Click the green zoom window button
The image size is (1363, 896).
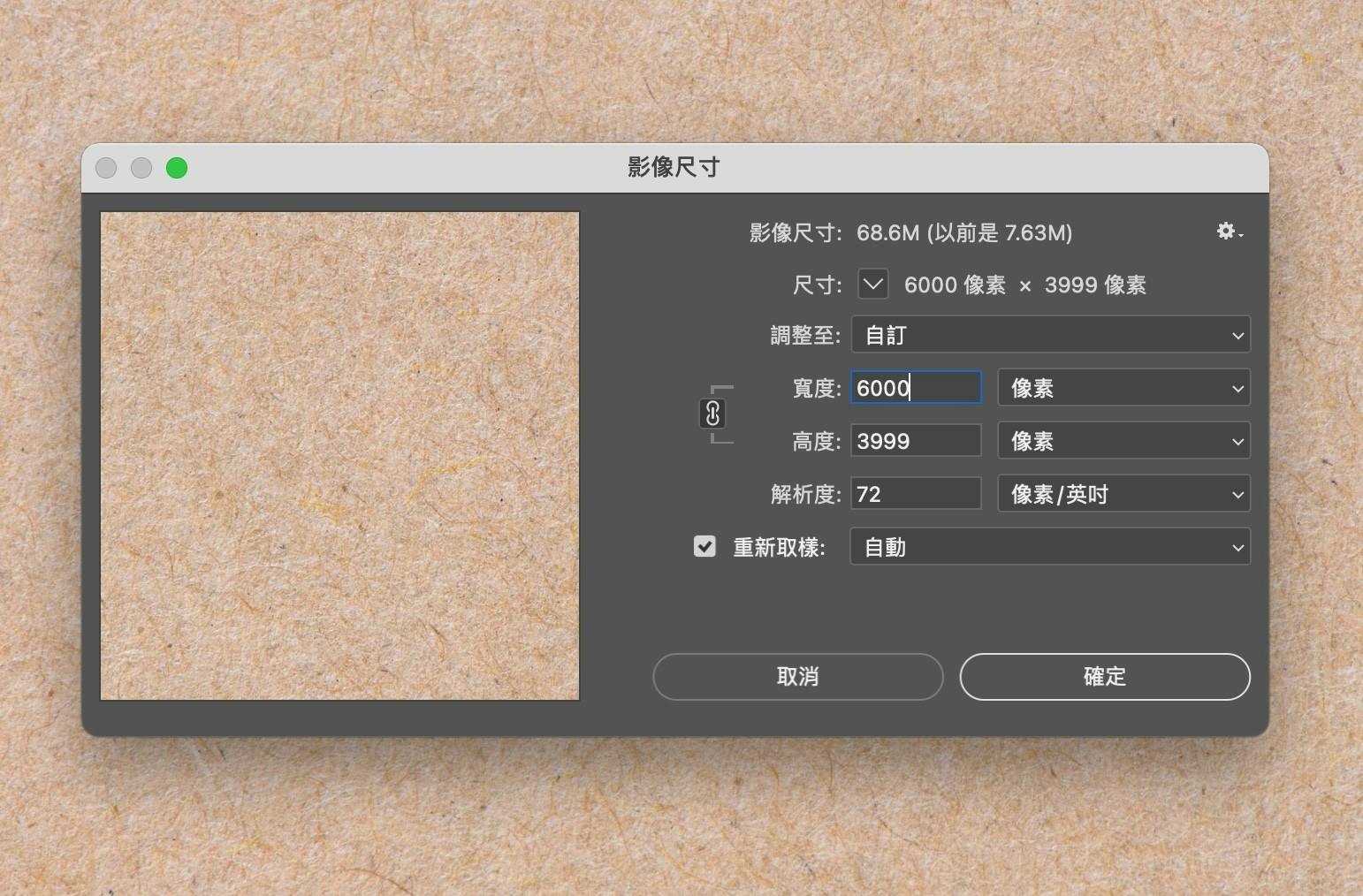(x=177, y=168)
